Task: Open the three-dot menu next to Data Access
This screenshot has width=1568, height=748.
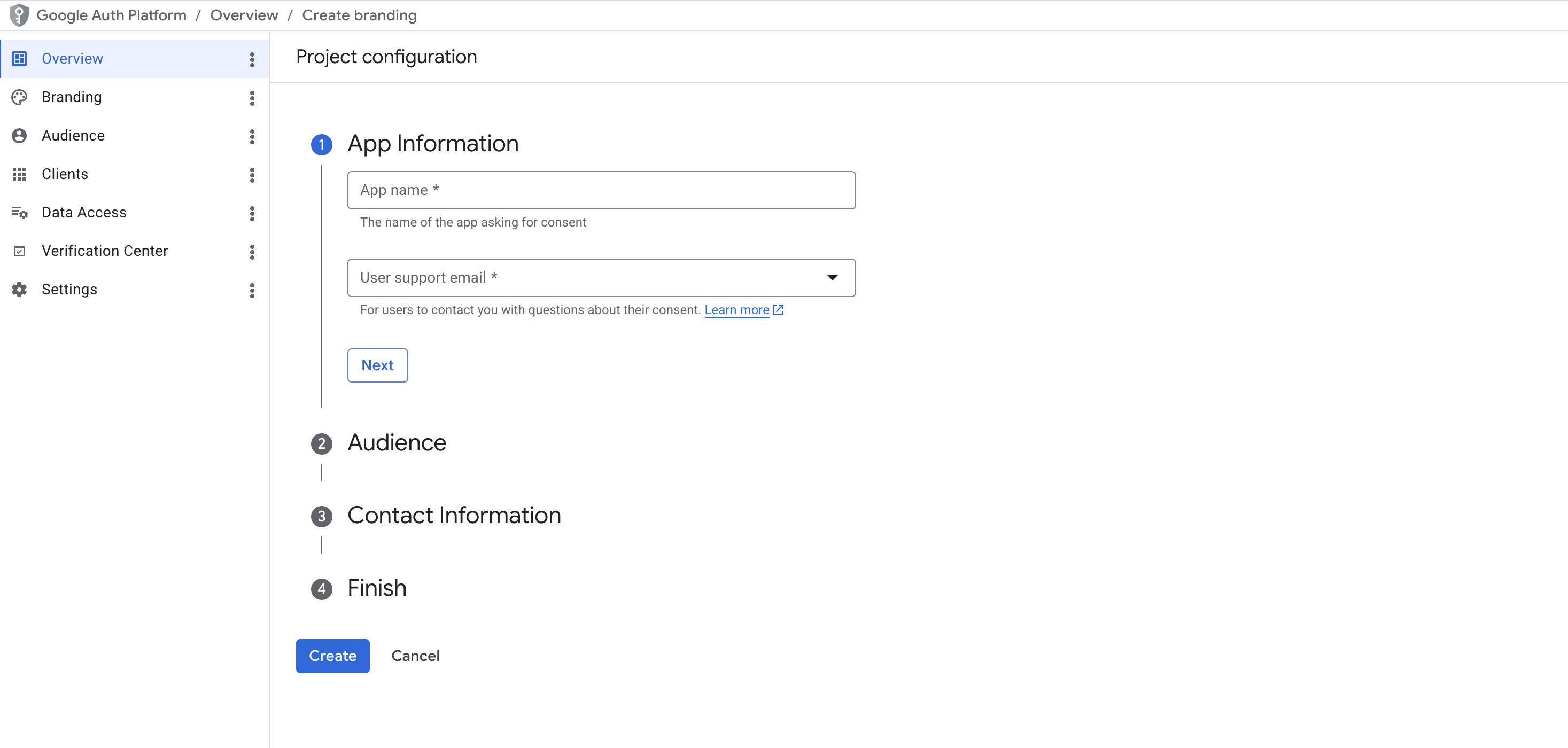Action: pos(252,213)
